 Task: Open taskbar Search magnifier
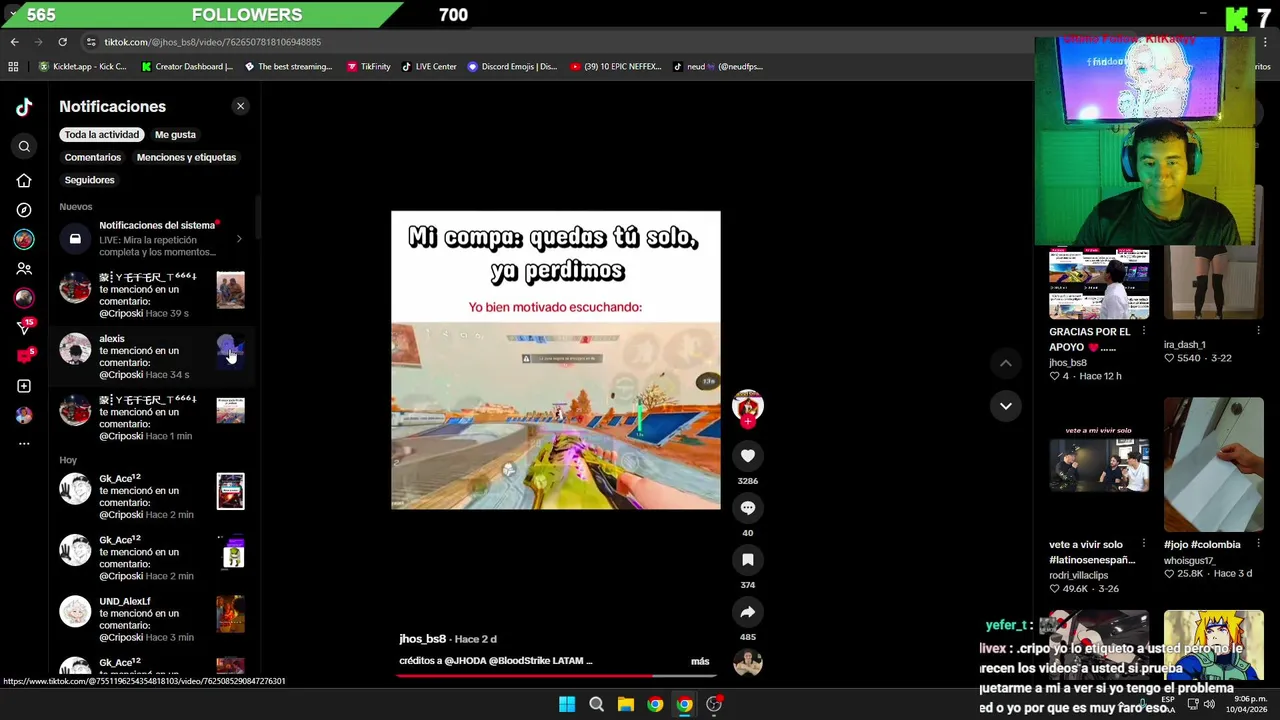click(596, 705)
